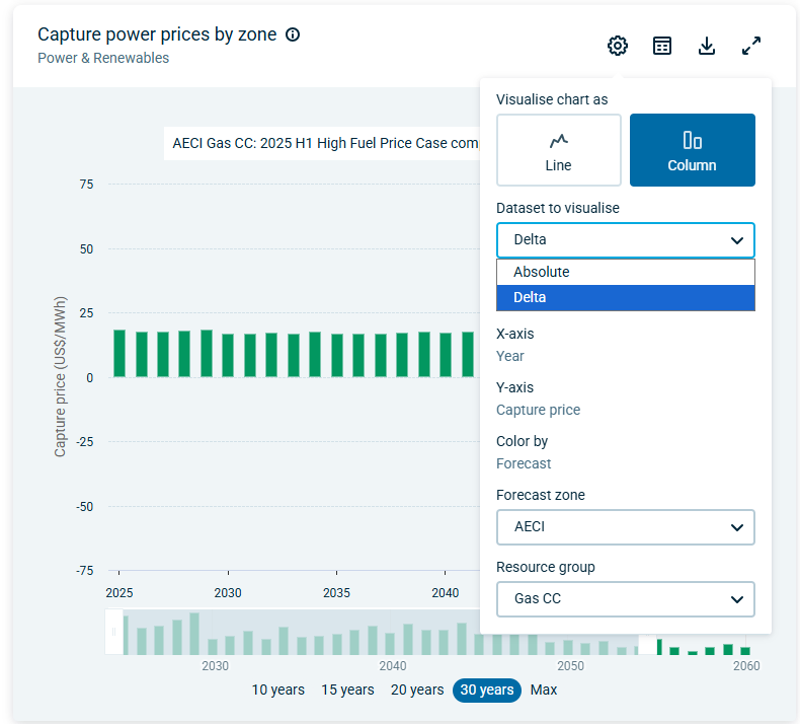Collapse the Dataset to visualise dropdown
Viewport: 800px width, 724px height.
625,240
